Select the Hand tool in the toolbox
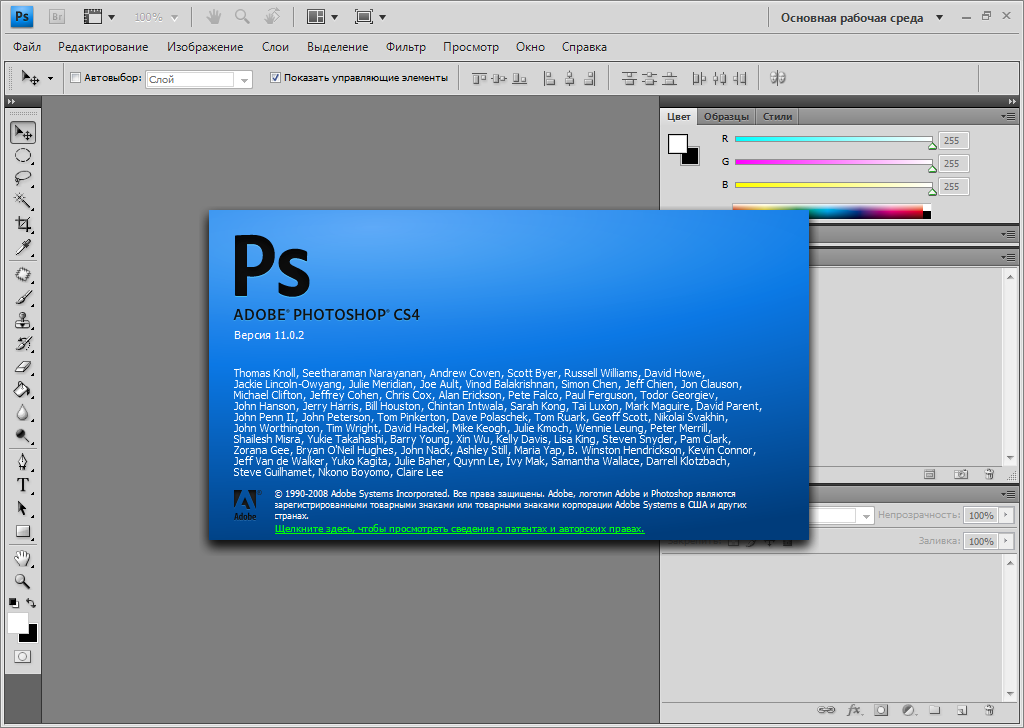 coord(23,558)
